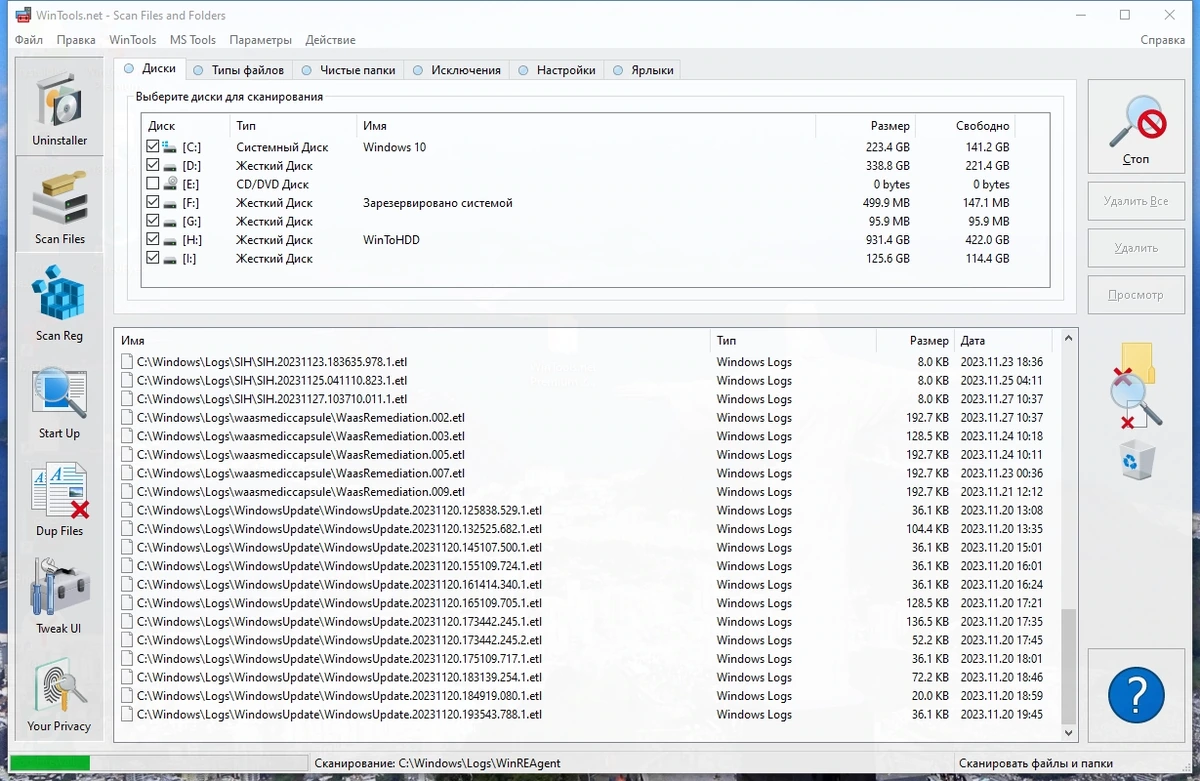This screenshot has width=1200, height=781.
Task: Switch to the Исключения tab
Action: (x=457, y=70)
